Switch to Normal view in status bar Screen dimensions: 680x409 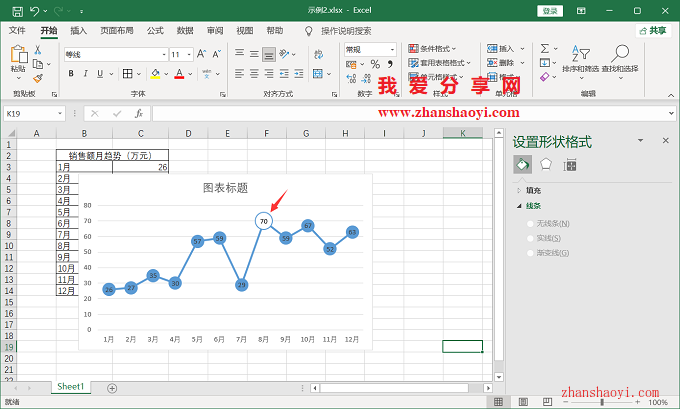[x=499, y=402]
